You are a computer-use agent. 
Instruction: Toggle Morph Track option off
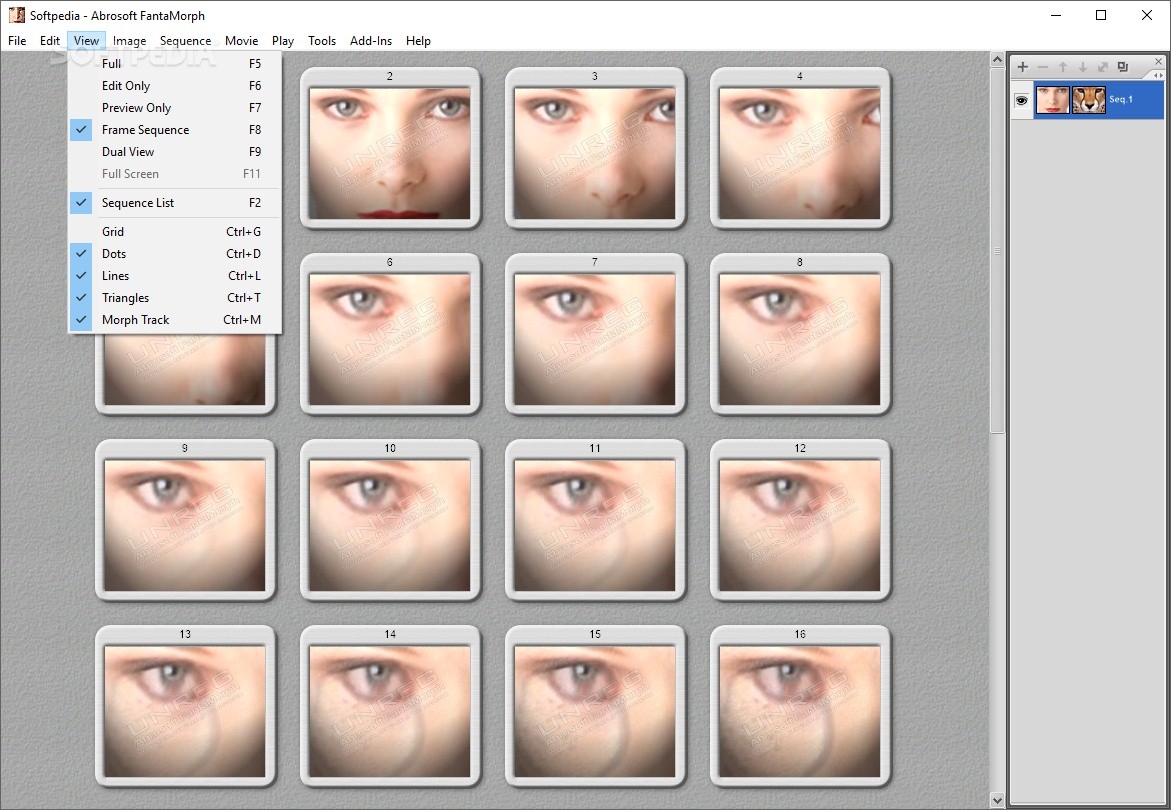click(175, 320)
